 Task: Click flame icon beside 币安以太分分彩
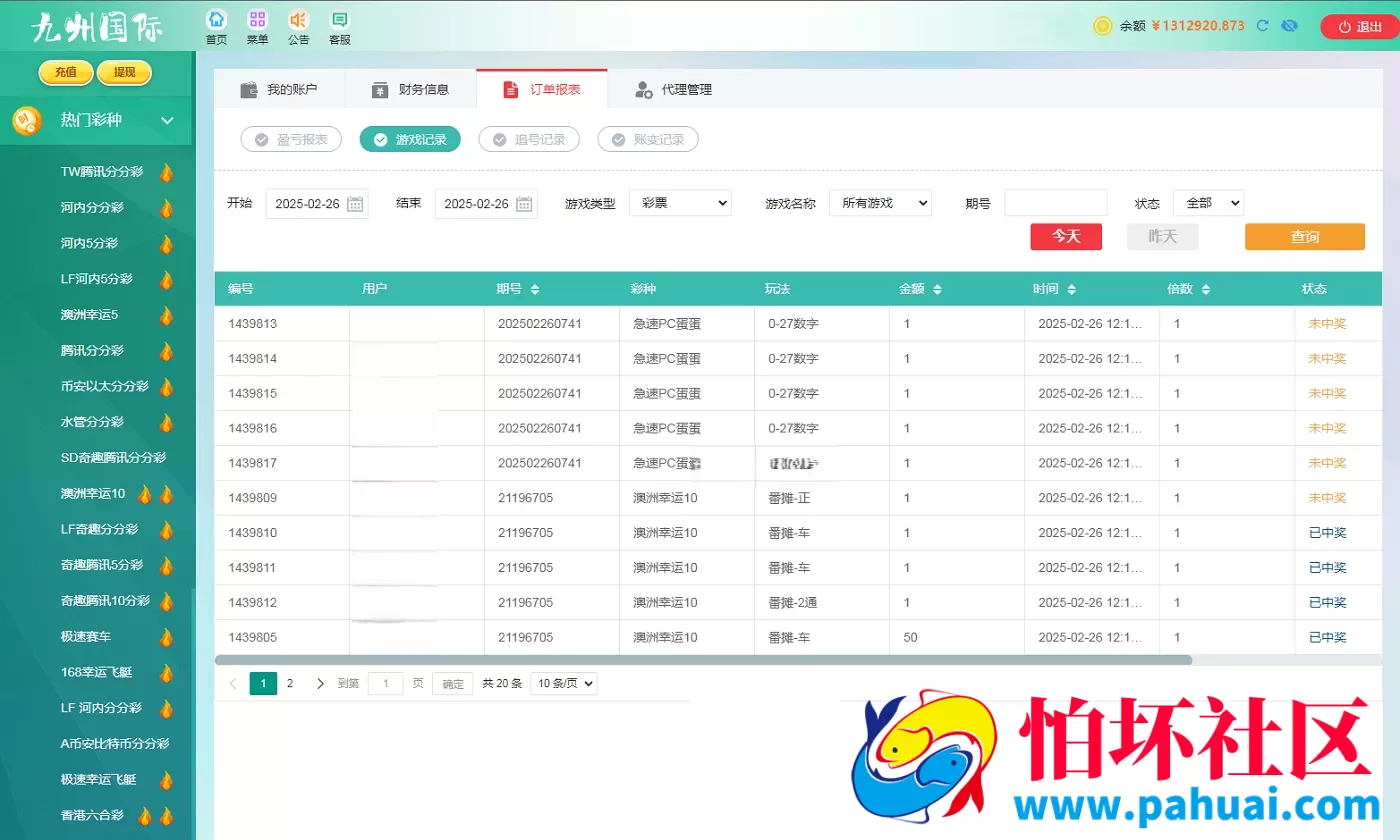pyautogui.click(x=166, y=387)
